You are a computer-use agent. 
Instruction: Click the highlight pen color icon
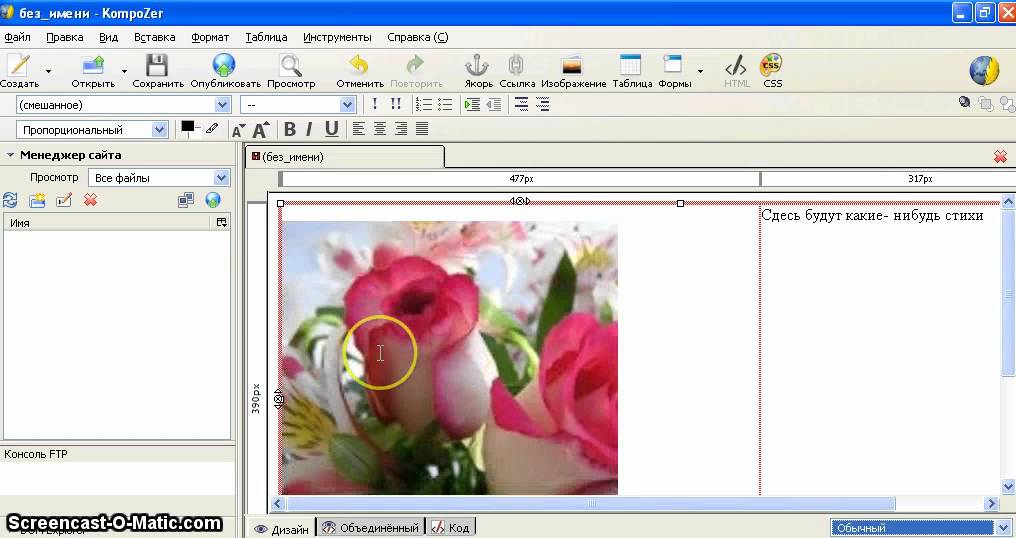(212, 128)
